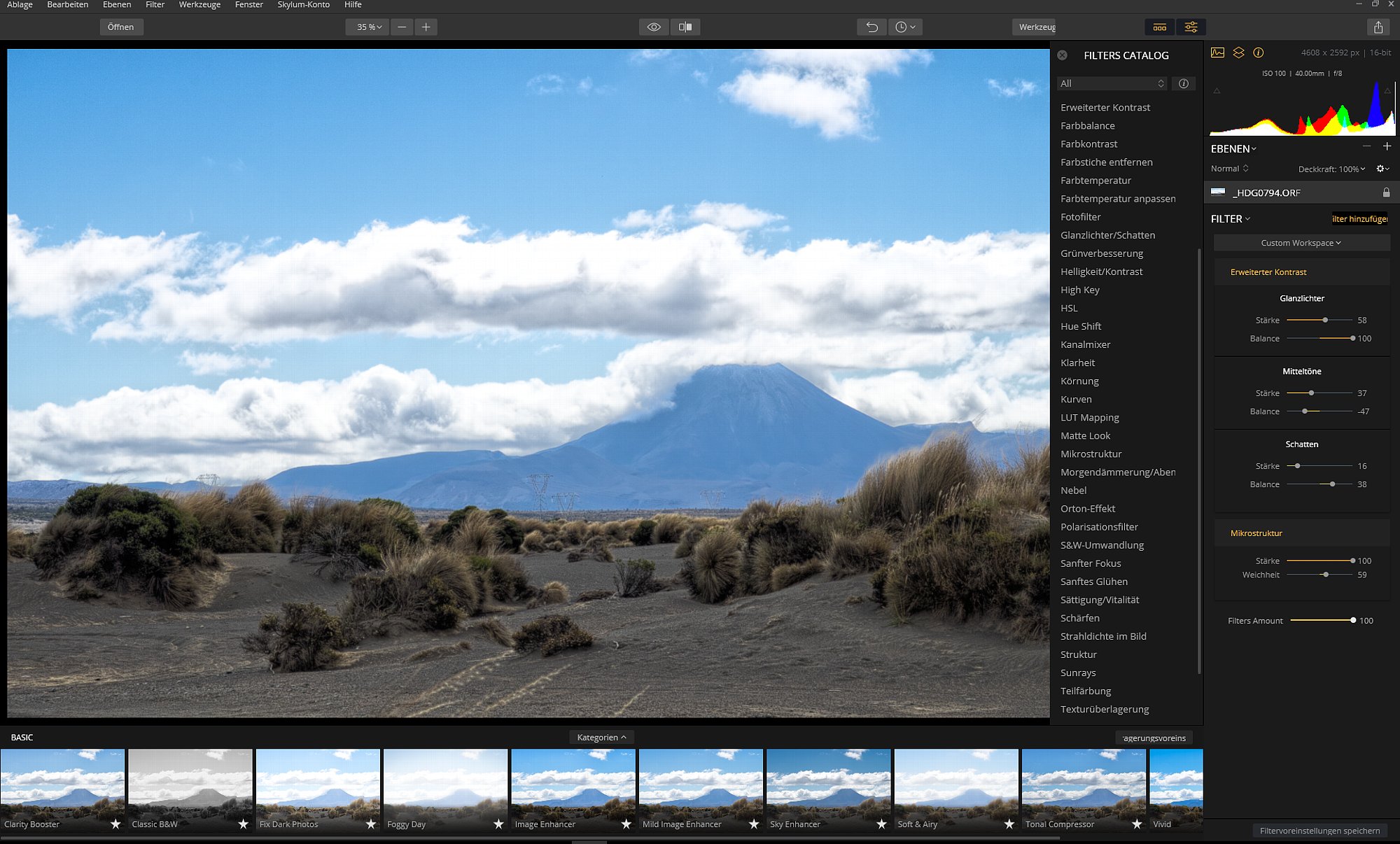Open the history clock dropdown
This screenshot has height=844, width=1400.
[x=905, y=27]
